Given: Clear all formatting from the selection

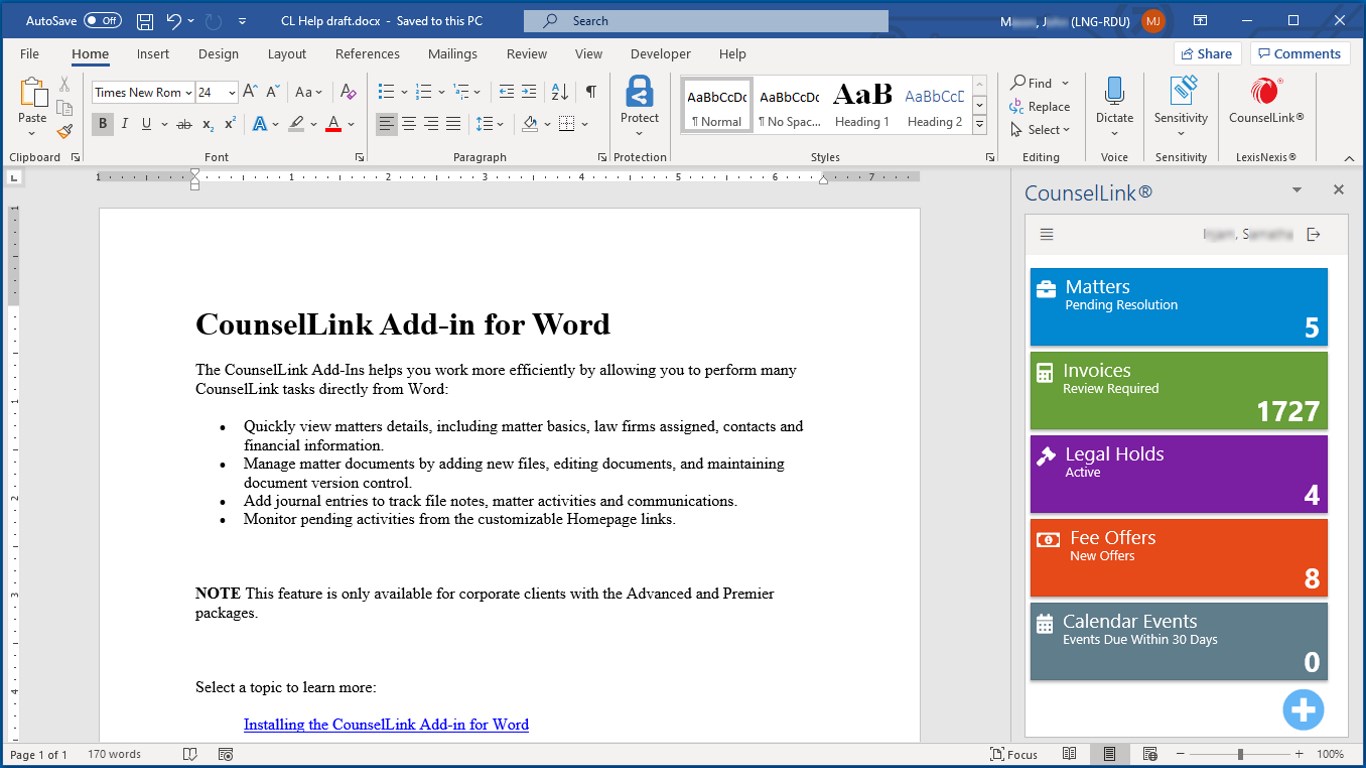Looking at the screenshot, I should (x=348, y=92).
